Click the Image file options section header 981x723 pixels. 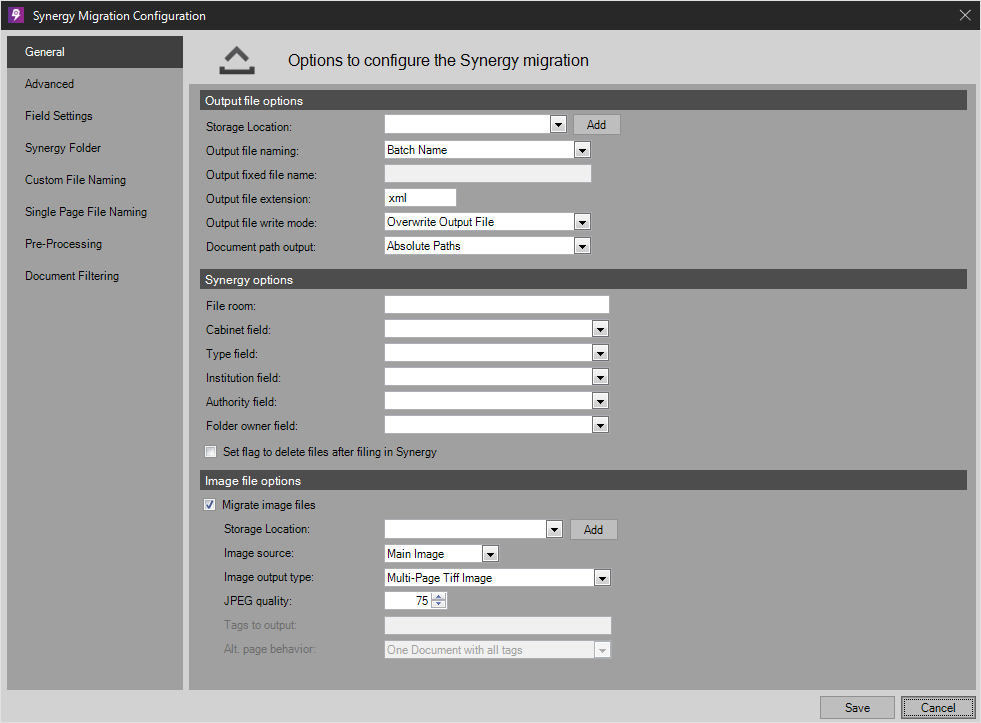pyautogui.click(x=583, y=480)
